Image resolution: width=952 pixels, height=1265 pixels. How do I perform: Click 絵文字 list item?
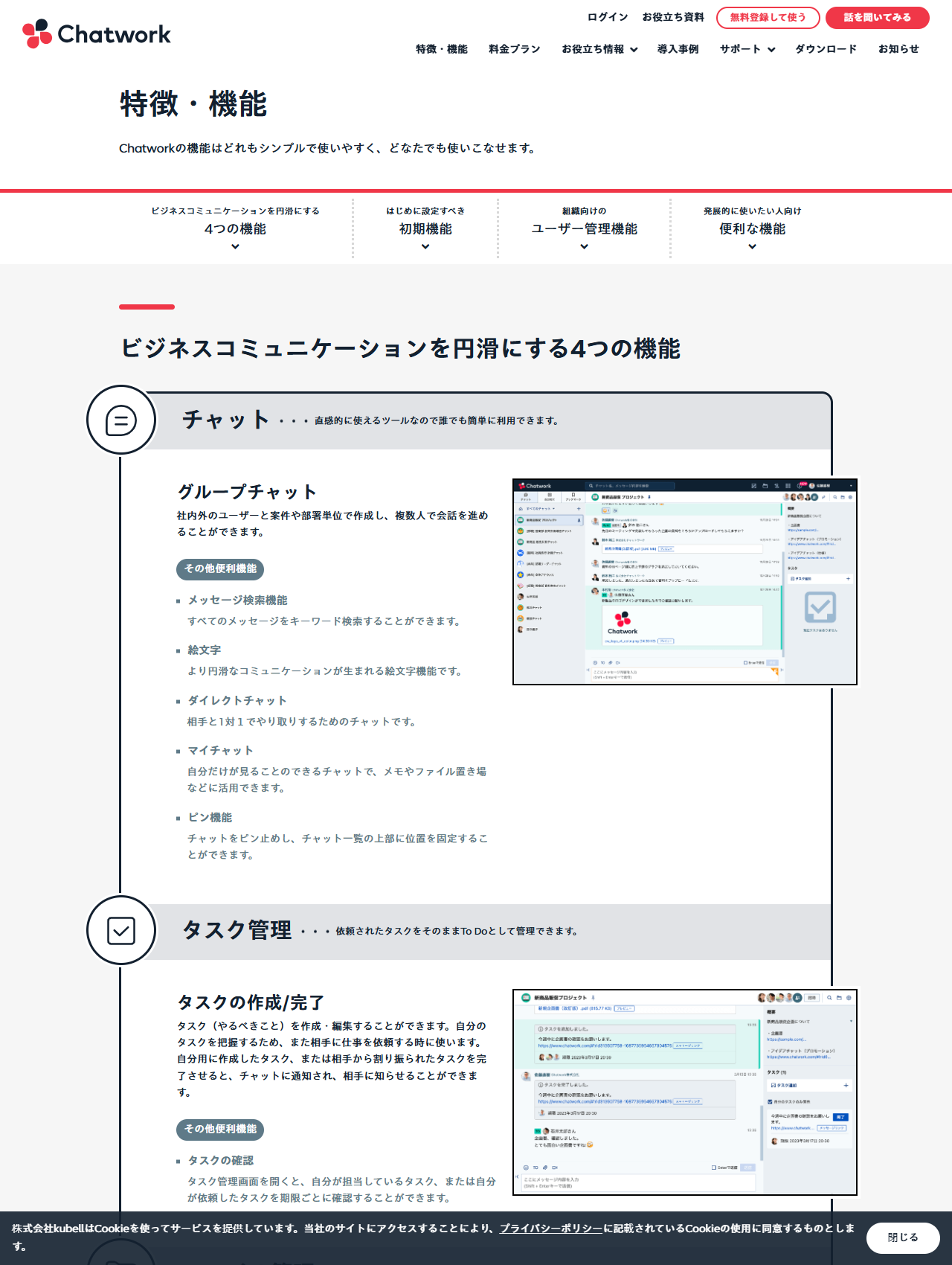click(205, 650)
